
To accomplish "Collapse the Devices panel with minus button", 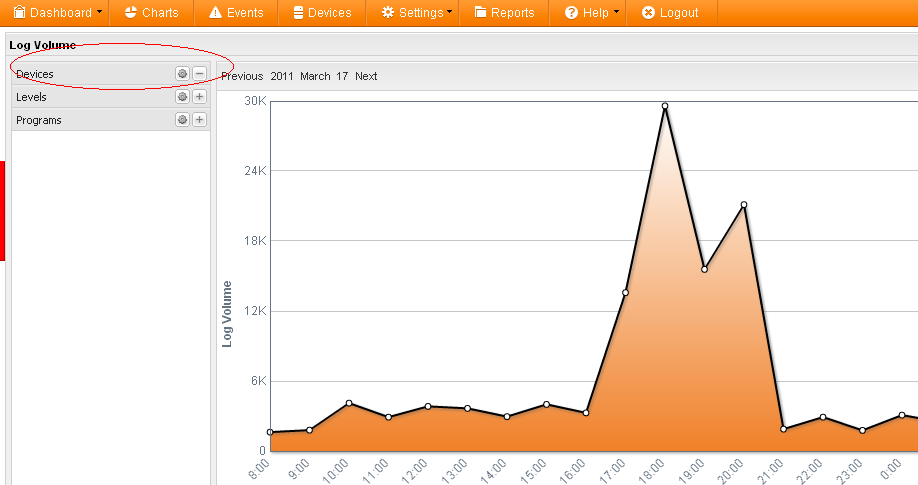I will [199, 74].
